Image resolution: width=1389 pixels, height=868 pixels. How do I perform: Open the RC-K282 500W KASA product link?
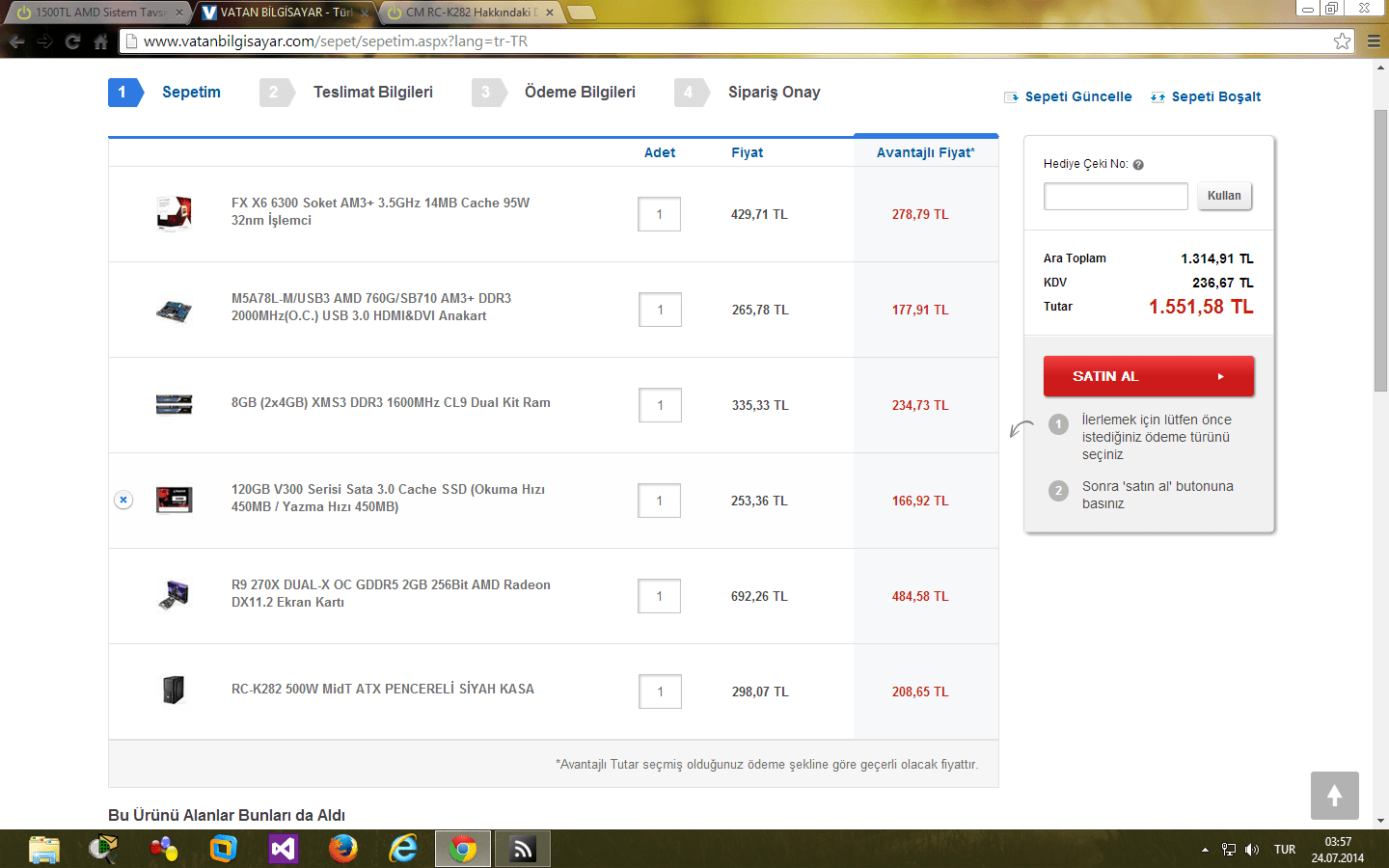pos(383,689)
